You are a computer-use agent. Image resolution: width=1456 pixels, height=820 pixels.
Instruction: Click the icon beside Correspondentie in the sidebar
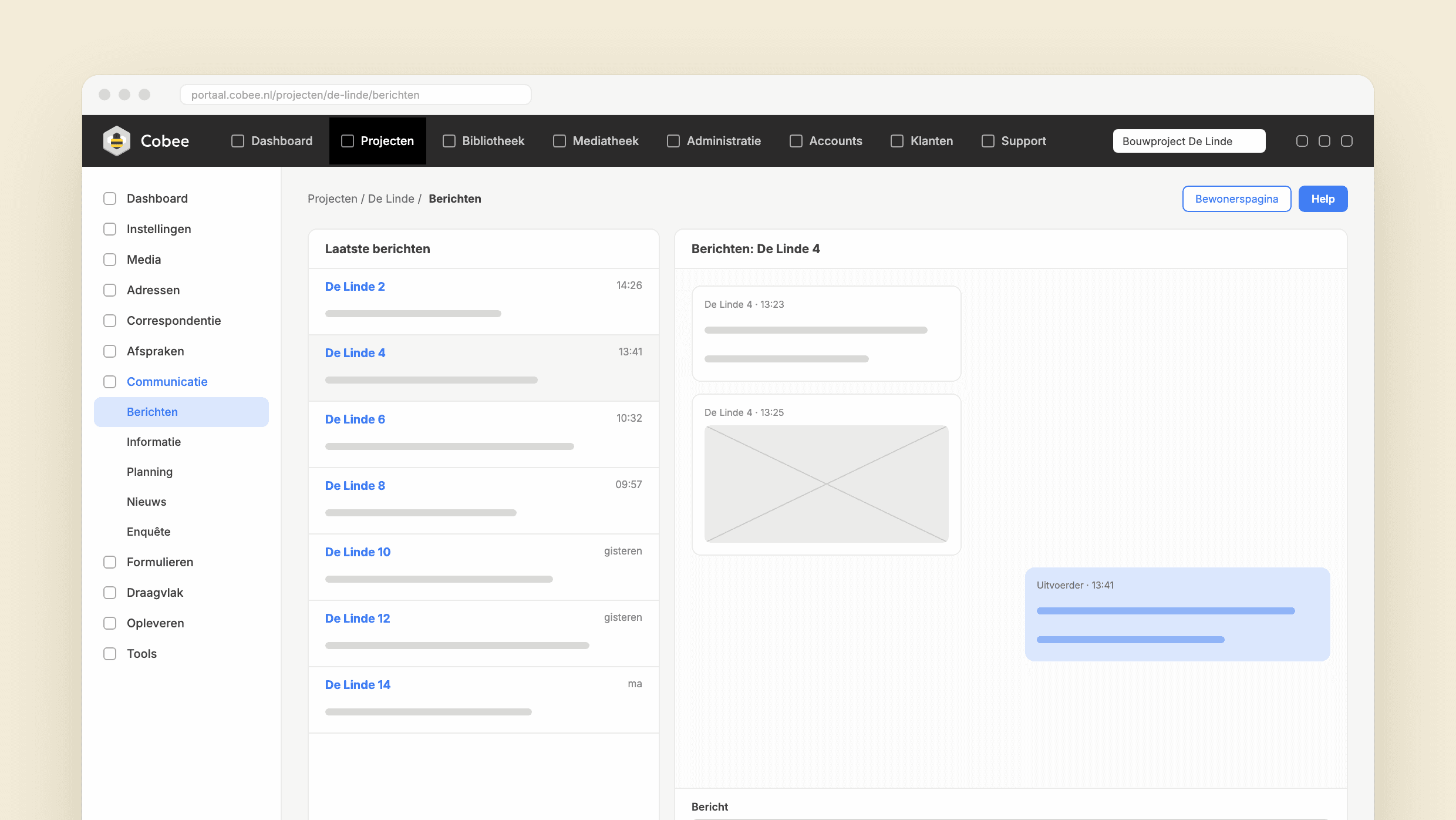[x=110, y=321]
